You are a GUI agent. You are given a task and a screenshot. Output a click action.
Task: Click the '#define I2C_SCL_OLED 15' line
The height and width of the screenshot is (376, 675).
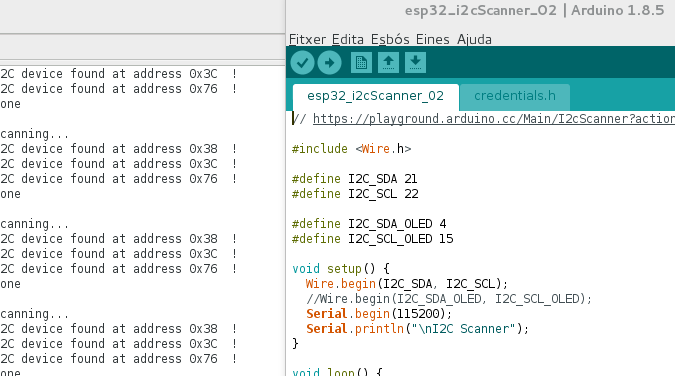point(372,239)
